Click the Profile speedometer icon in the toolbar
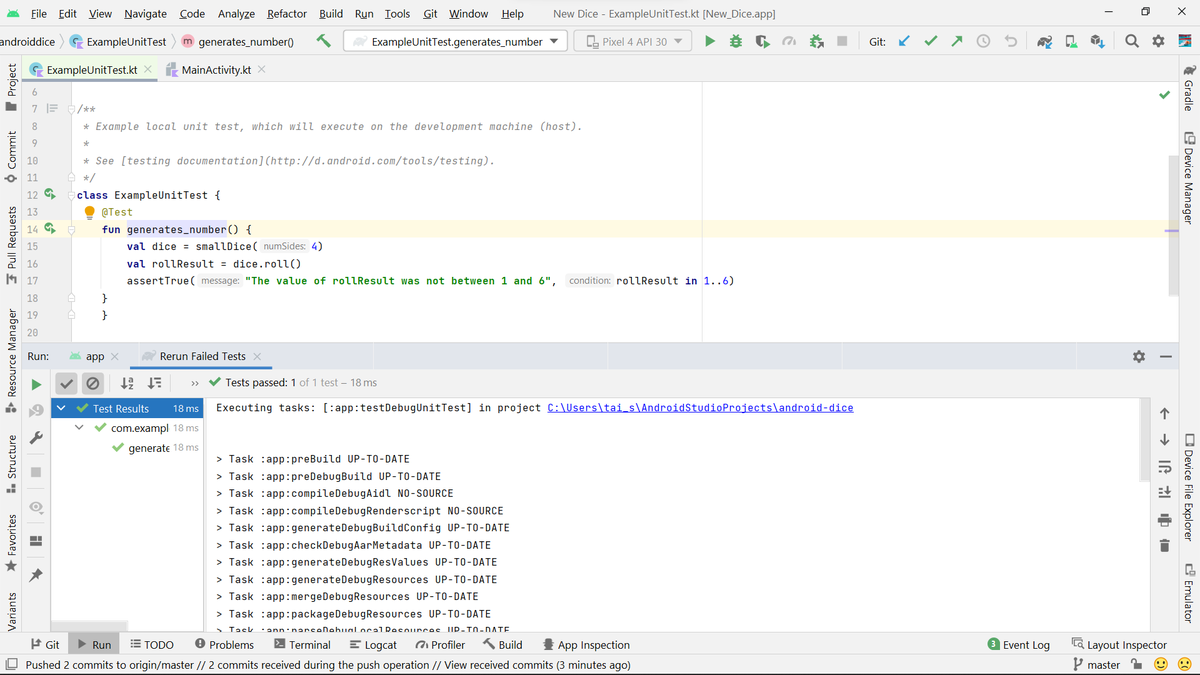 788,41
